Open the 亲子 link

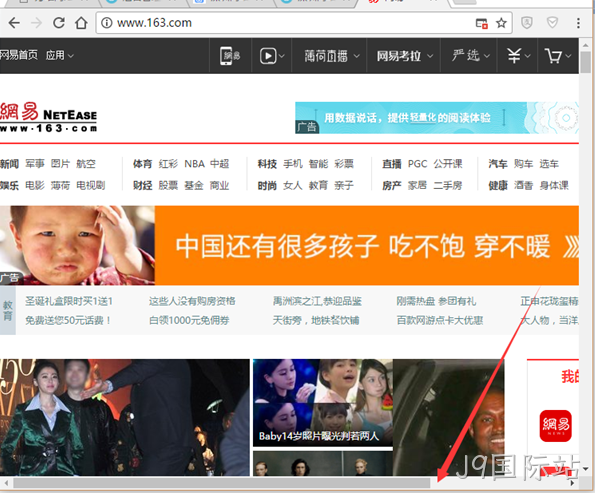pyautogui.click(x=344, y=186)
